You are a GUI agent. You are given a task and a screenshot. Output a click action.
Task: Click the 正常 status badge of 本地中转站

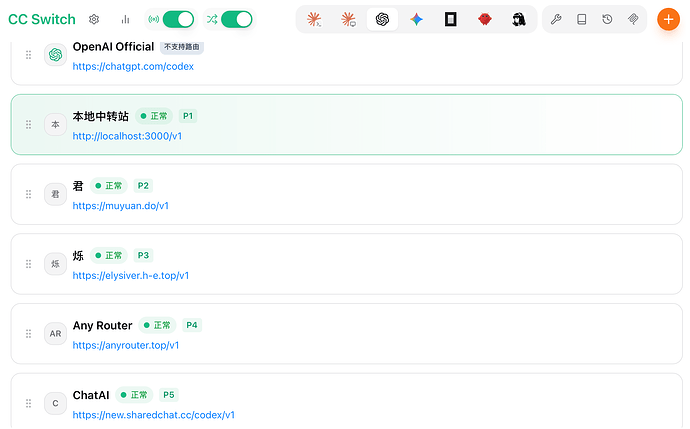(x=154, y=116)
